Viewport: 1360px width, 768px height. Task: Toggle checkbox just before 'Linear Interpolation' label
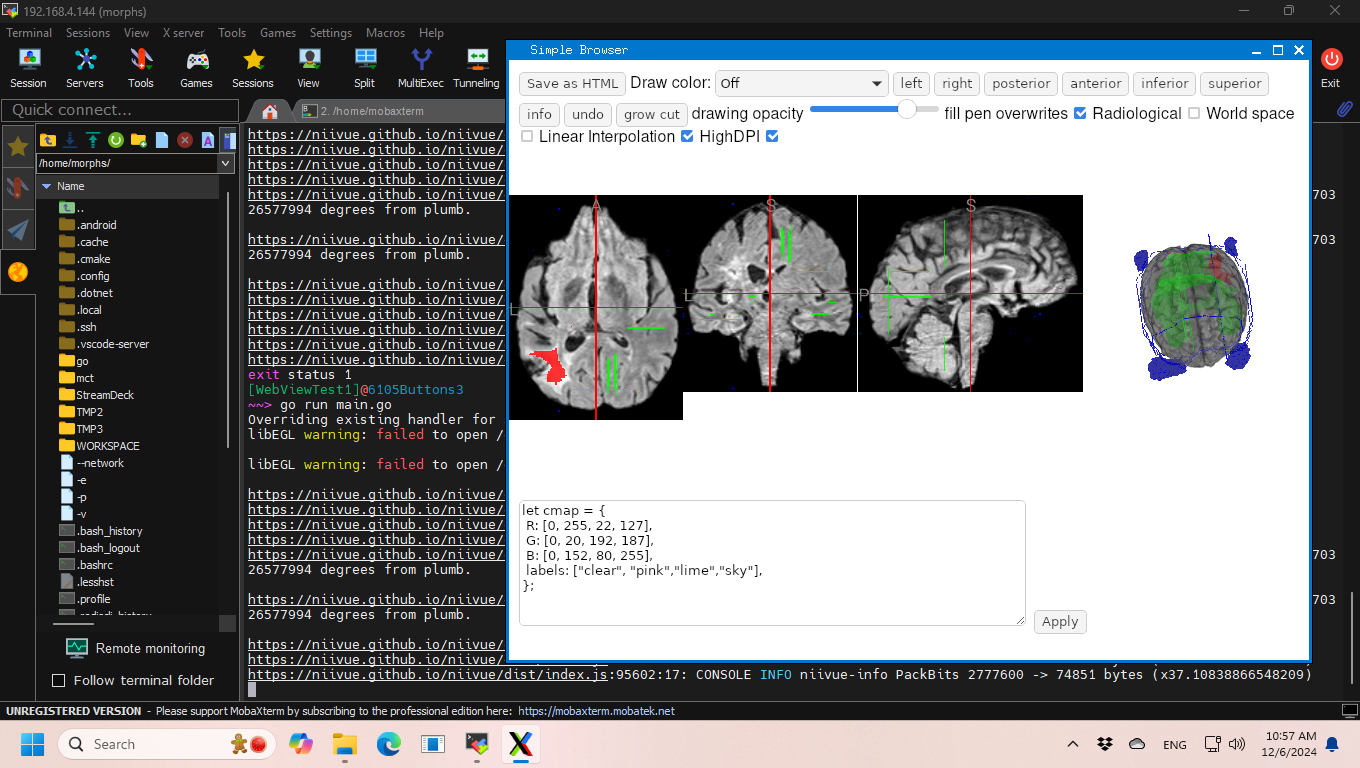point(527,136)
